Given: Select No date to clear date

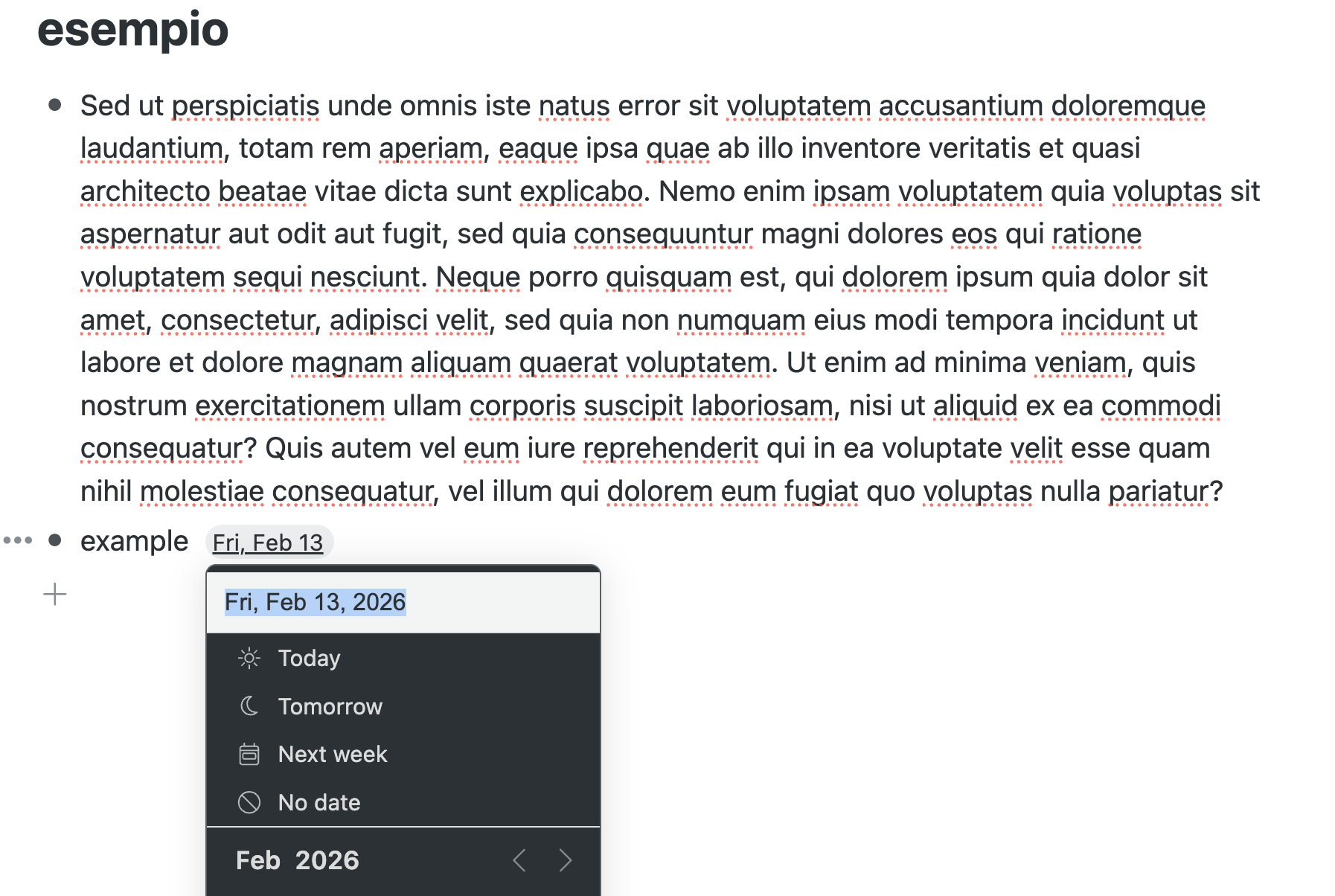Looking at the screenshot, I should click(319, 802).
